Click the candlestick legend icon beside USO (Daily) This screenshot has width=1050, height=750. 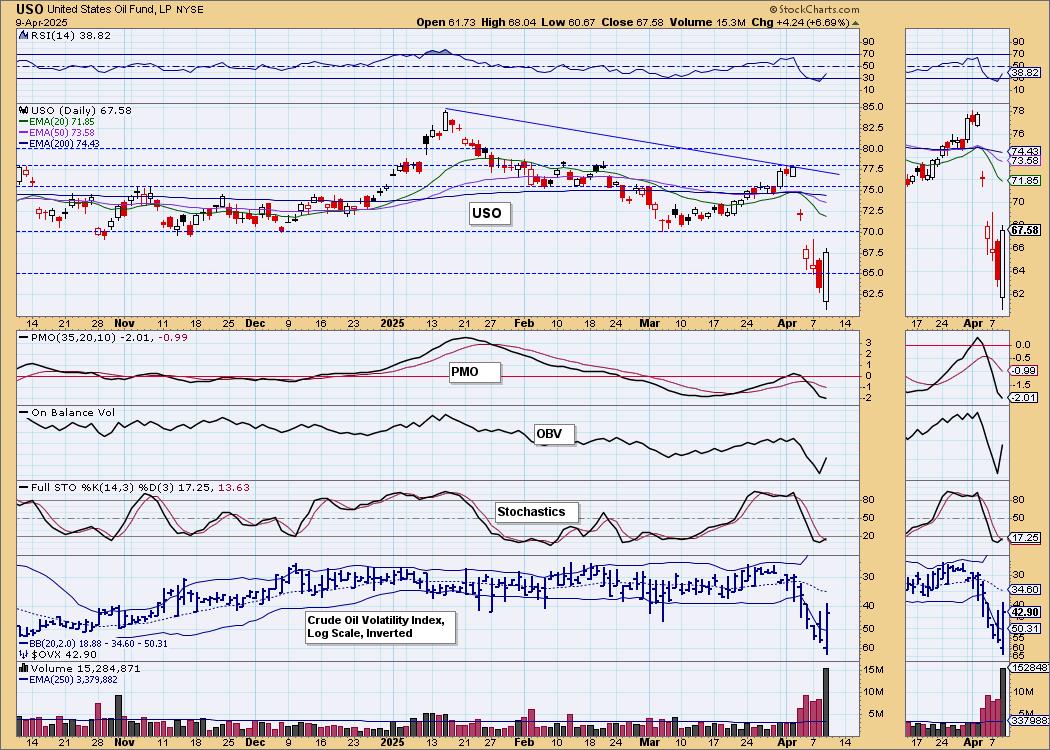coord(23,110)
